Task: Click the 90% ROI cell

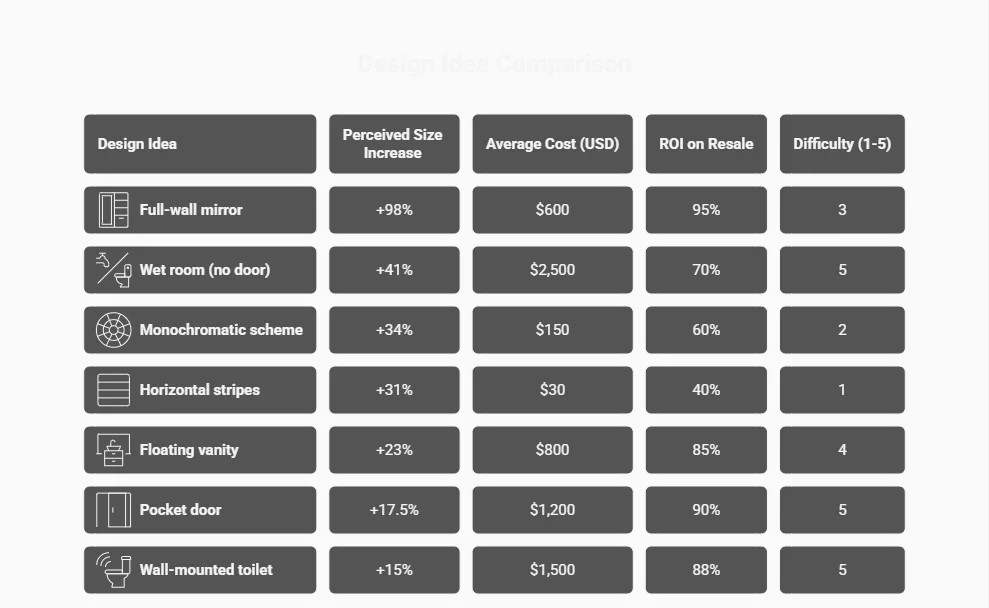Action: [706, 510]
